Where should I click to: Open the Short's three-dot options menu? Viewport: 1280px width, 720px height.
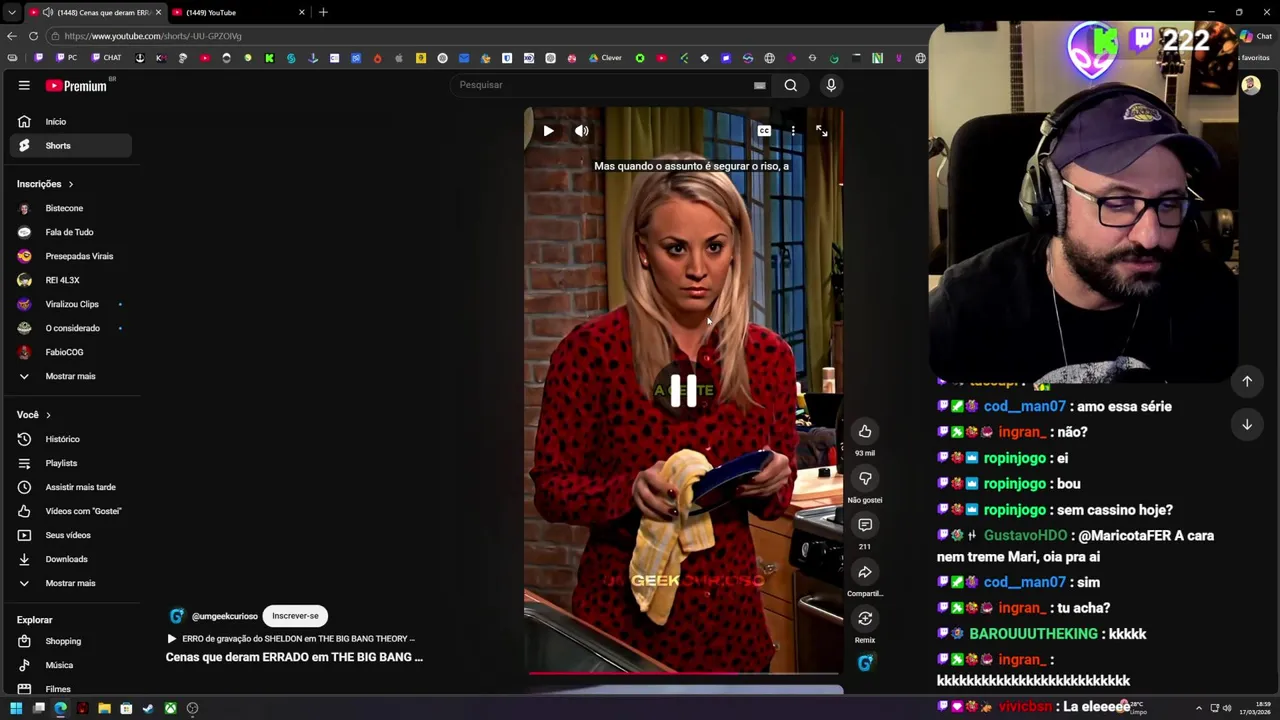click(793, 131)
